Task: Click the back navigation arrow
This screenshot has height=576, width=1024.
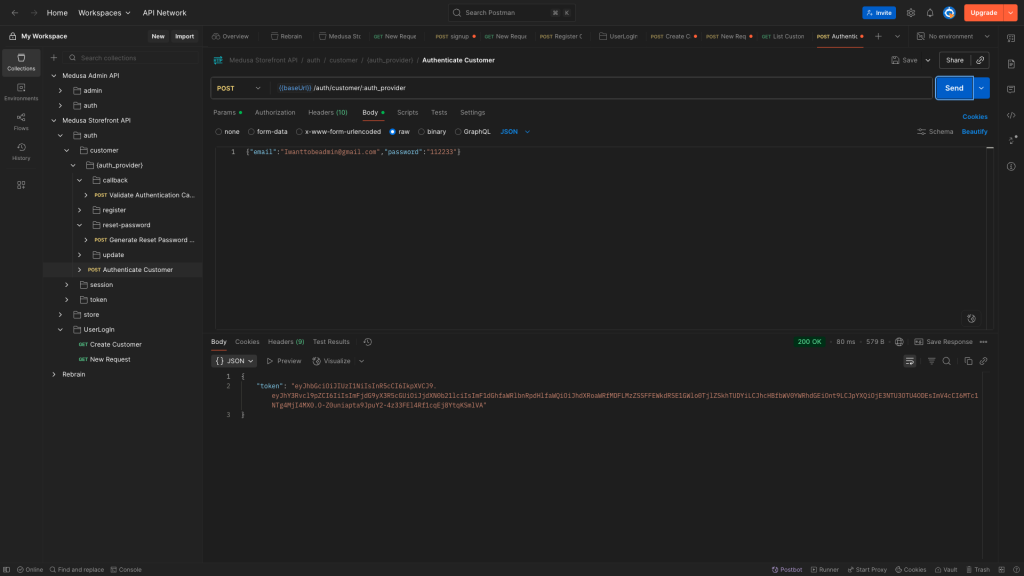Action: point(14,12)
